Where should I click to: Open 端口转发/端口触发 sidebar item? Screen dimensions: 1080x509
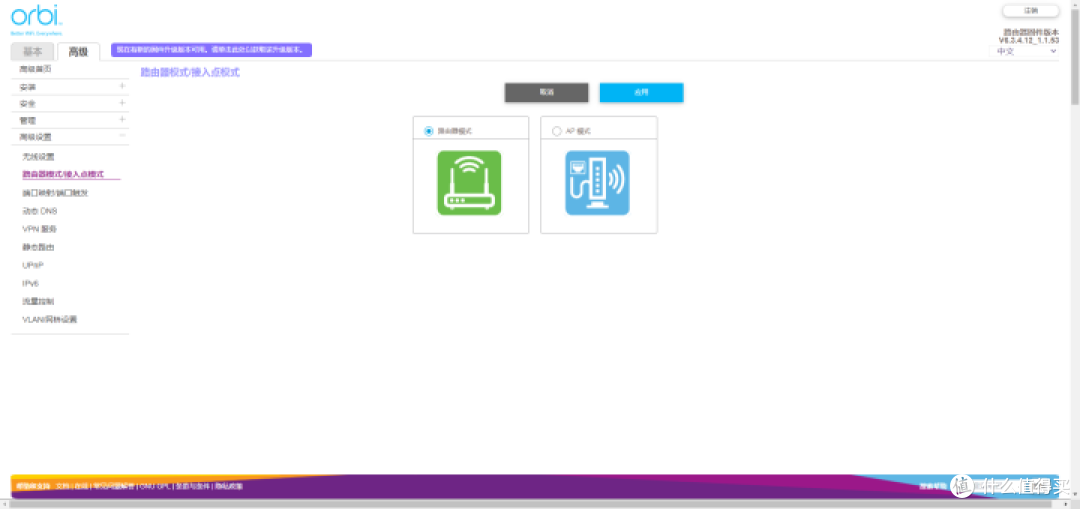click(55, 193)
